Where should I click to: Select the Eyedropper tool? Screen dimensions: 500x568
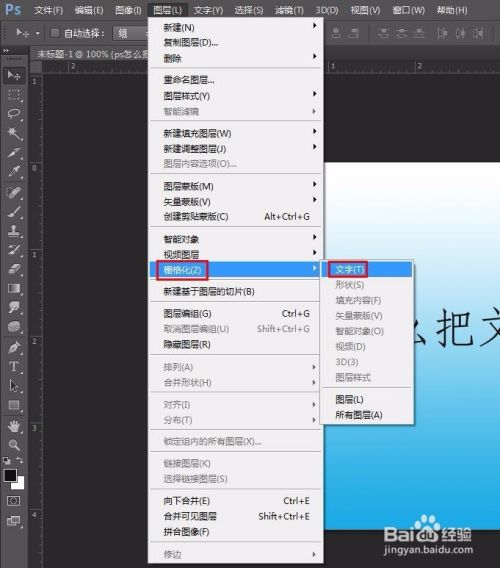[x=14, y=172]
